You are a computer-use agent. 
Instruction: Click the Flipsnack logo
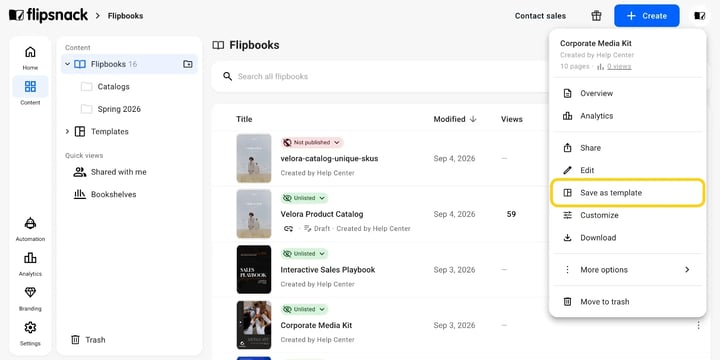(x=48, y=16)
